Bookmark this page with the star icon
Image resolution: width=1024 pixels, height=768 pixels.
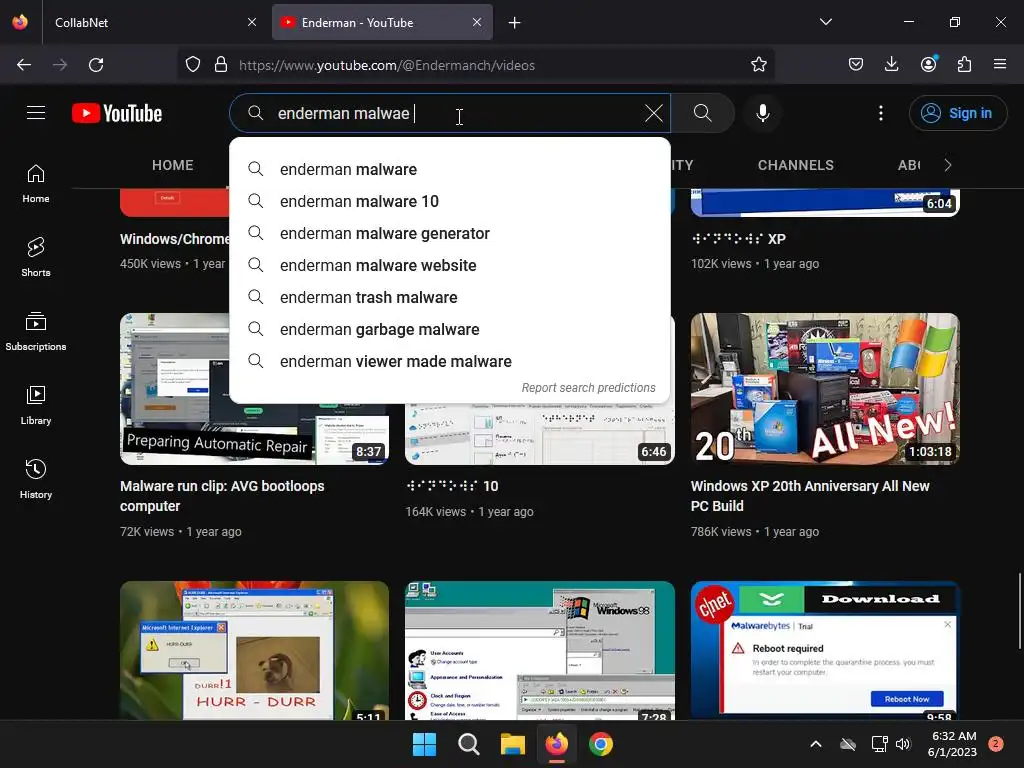pos(758,65)
